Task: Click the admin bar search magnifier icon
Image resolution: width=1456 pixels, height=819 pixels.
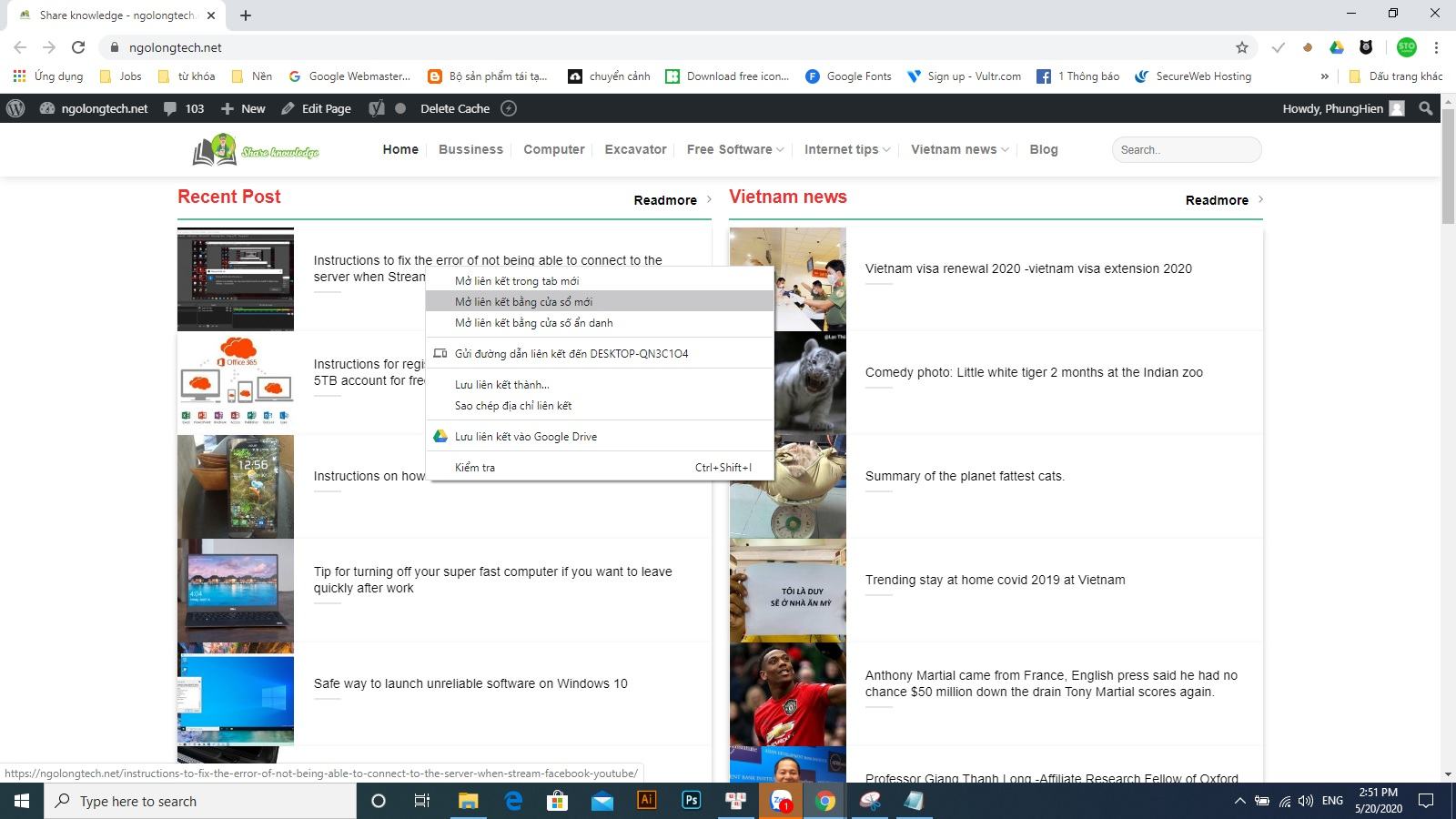Action: click(x=1426, y=108)
